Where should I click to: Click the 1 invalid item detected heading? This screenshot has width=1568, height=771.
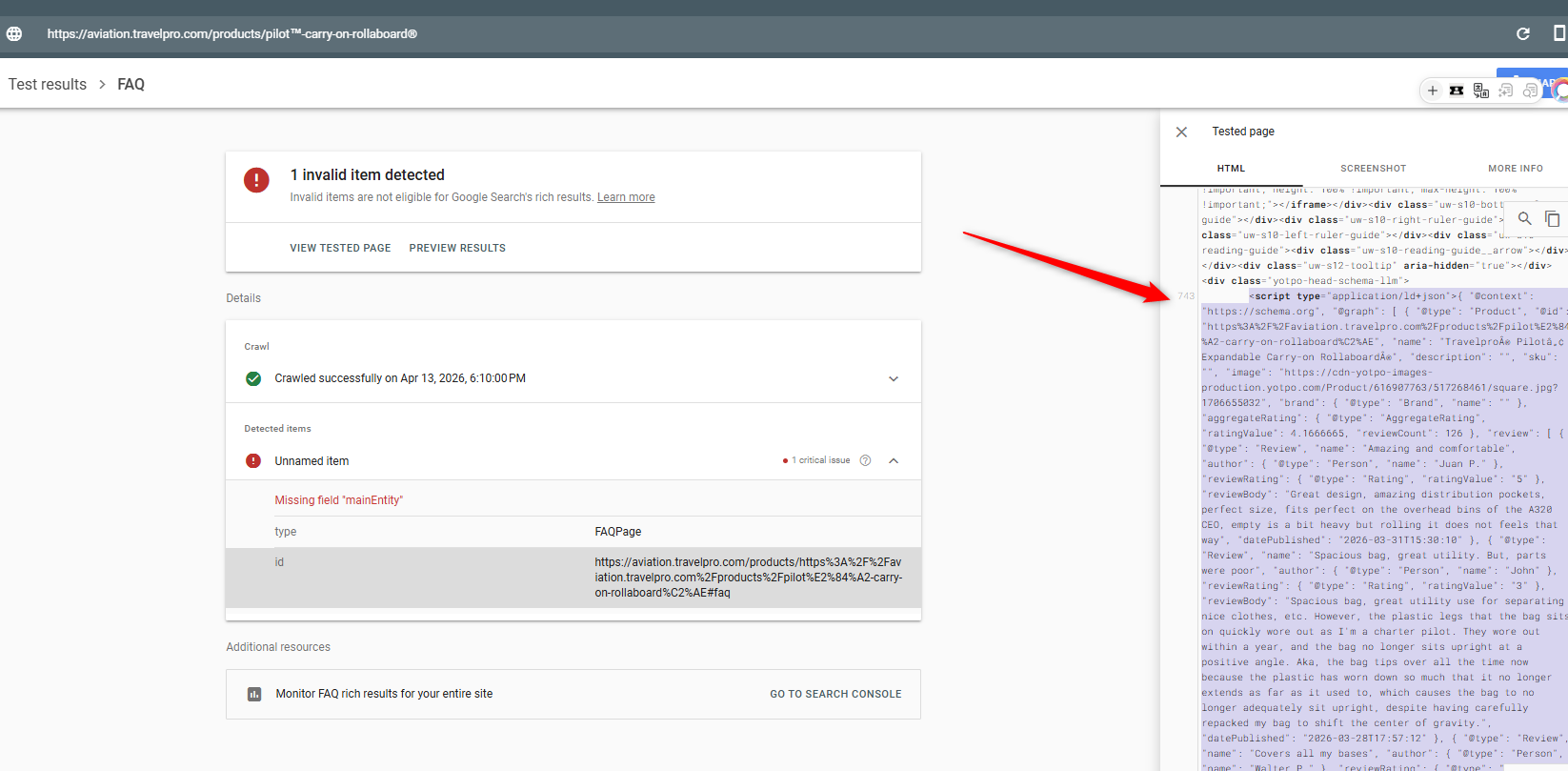pyautogui.click(x=367, y=174)
